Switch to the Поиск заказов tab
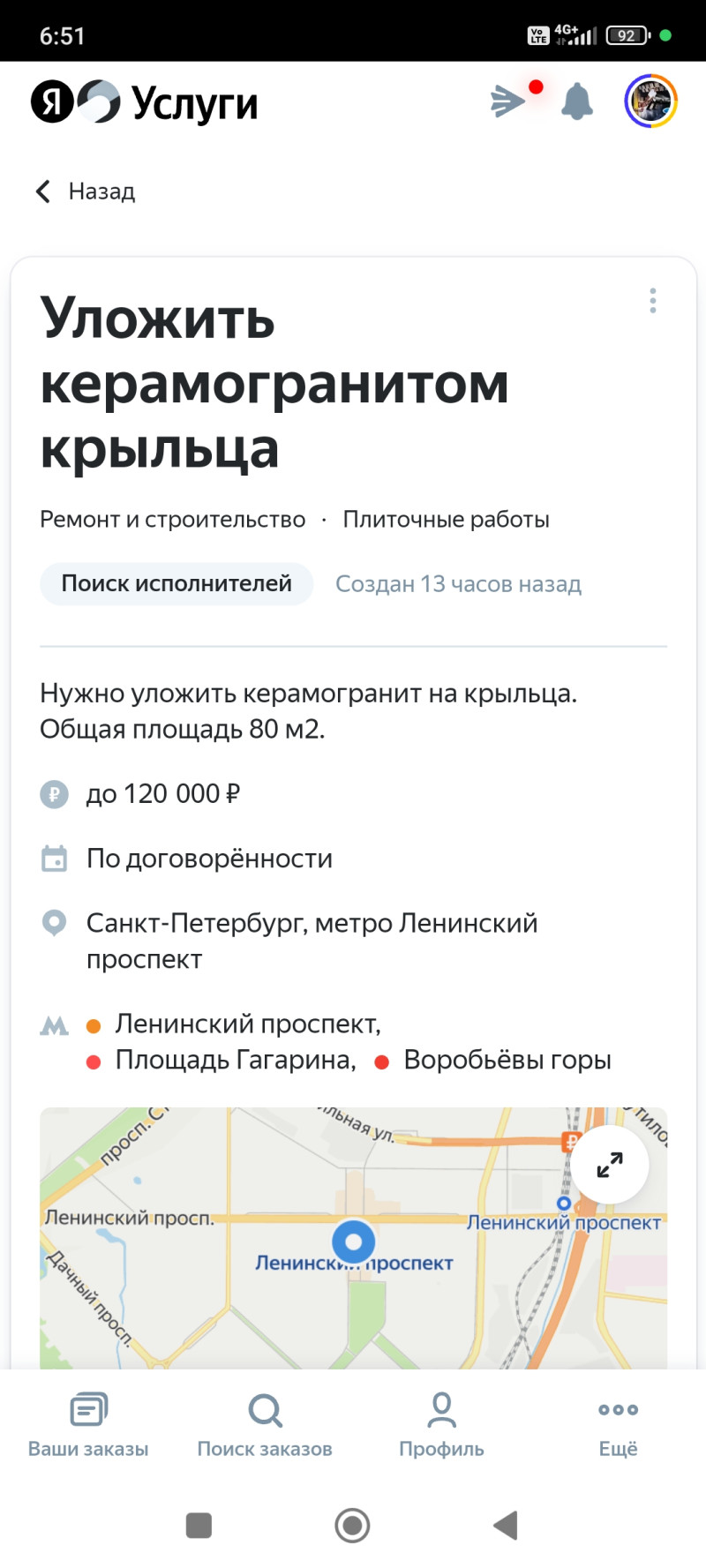This screenshot has width=706, height=1568. click(x=265, y=1424)
